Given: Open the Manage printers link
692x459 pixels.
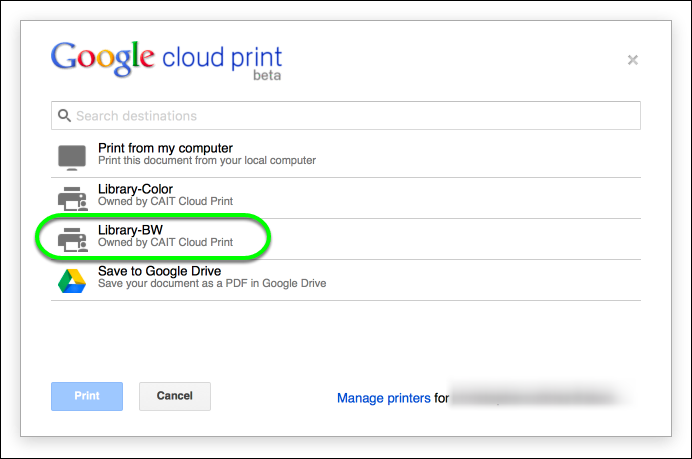Looking at the screenshot, I should click(384, 398).
